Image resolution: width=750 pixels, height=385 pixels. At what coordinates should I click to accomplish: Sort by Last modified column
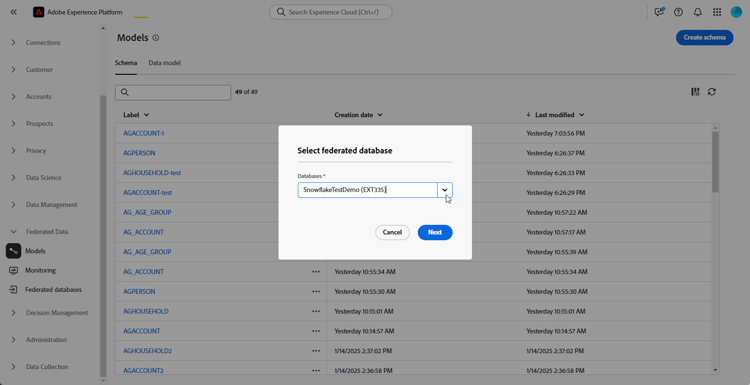tap(555, 115)
